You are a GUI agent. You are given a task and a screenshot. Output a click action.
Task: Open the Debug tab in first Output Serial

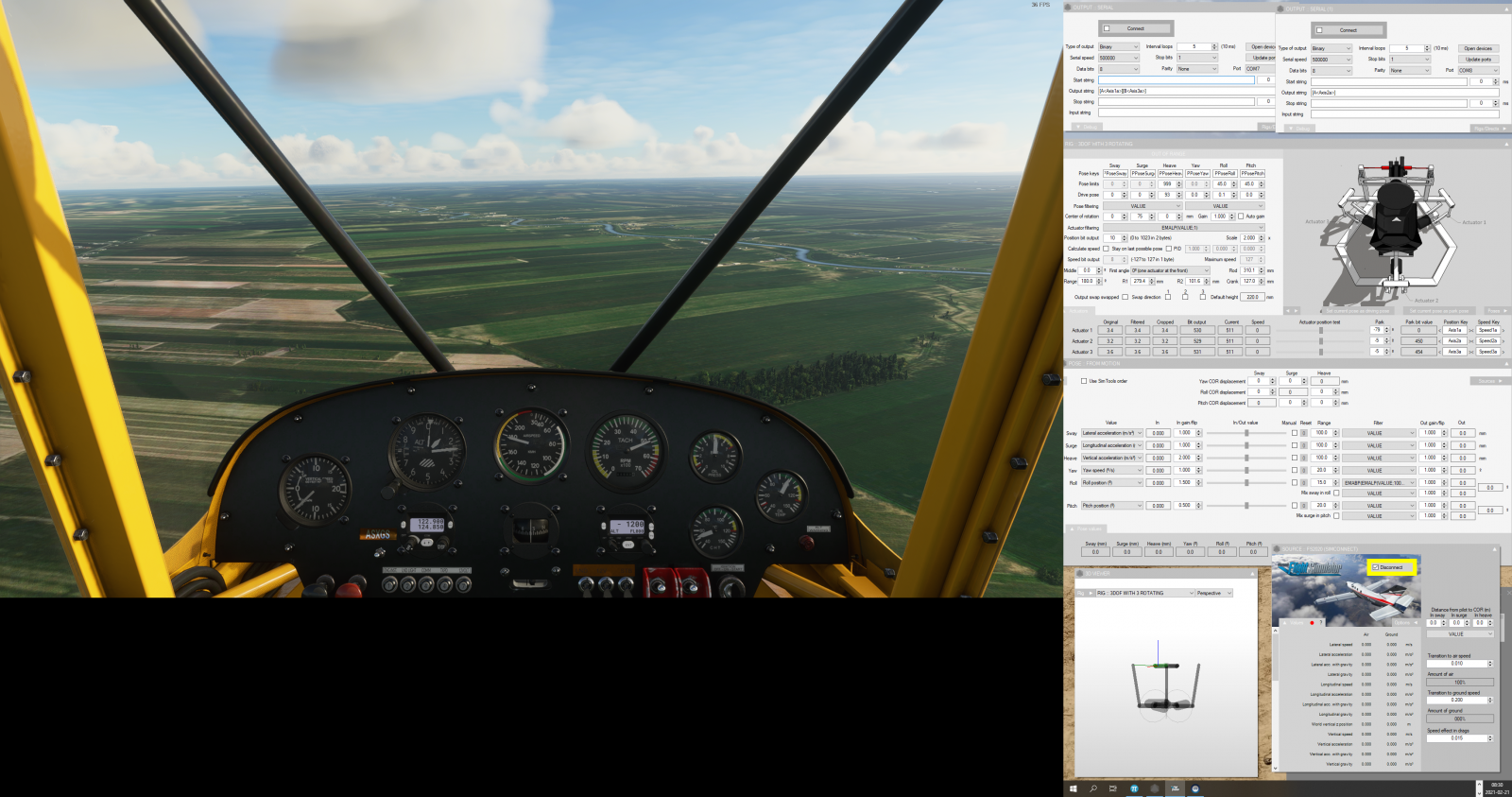click(x=1086, y=127)
